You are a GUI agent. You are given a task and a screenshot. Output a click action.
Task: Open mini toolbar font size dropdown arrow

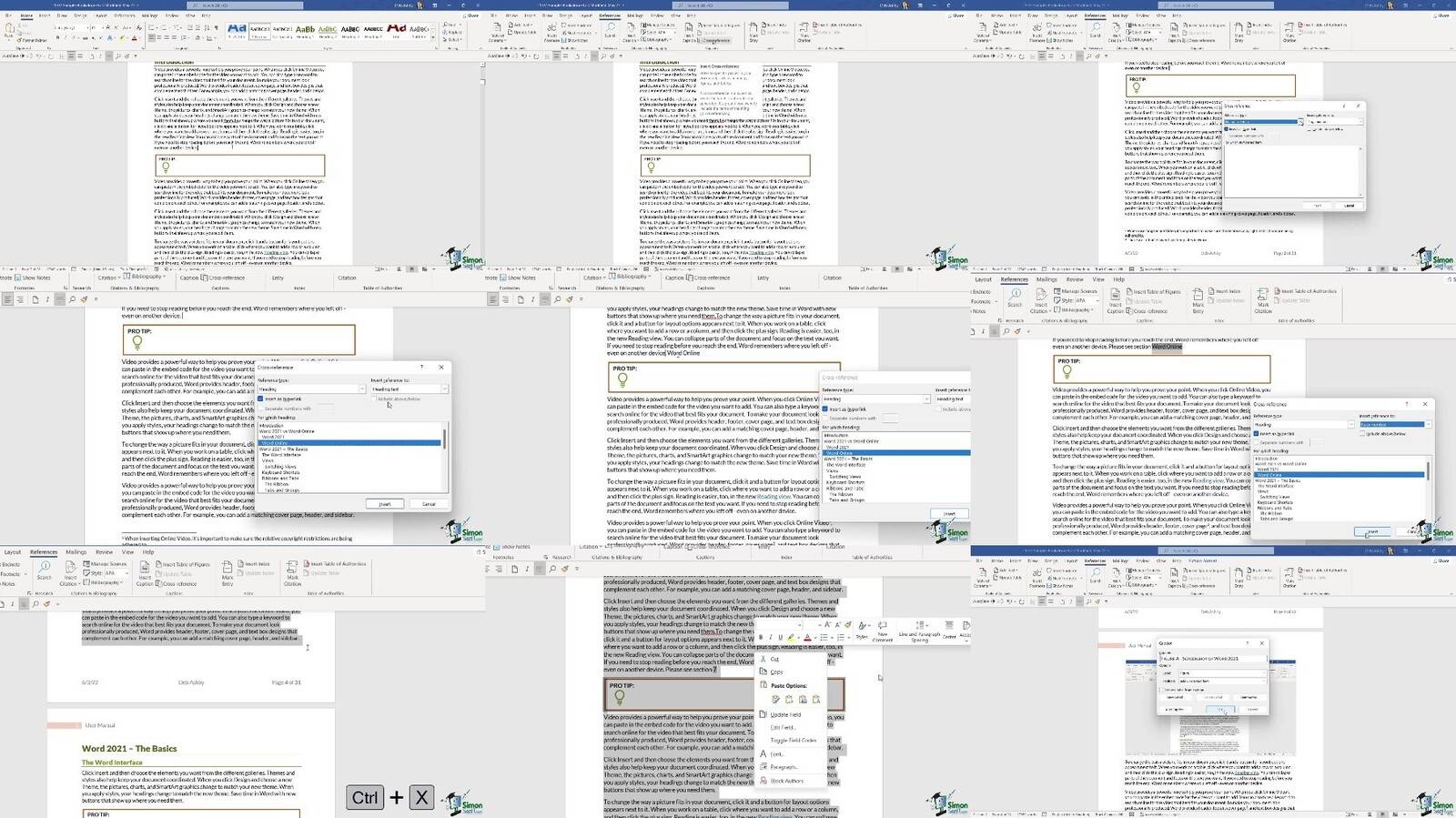pos(819,625)
